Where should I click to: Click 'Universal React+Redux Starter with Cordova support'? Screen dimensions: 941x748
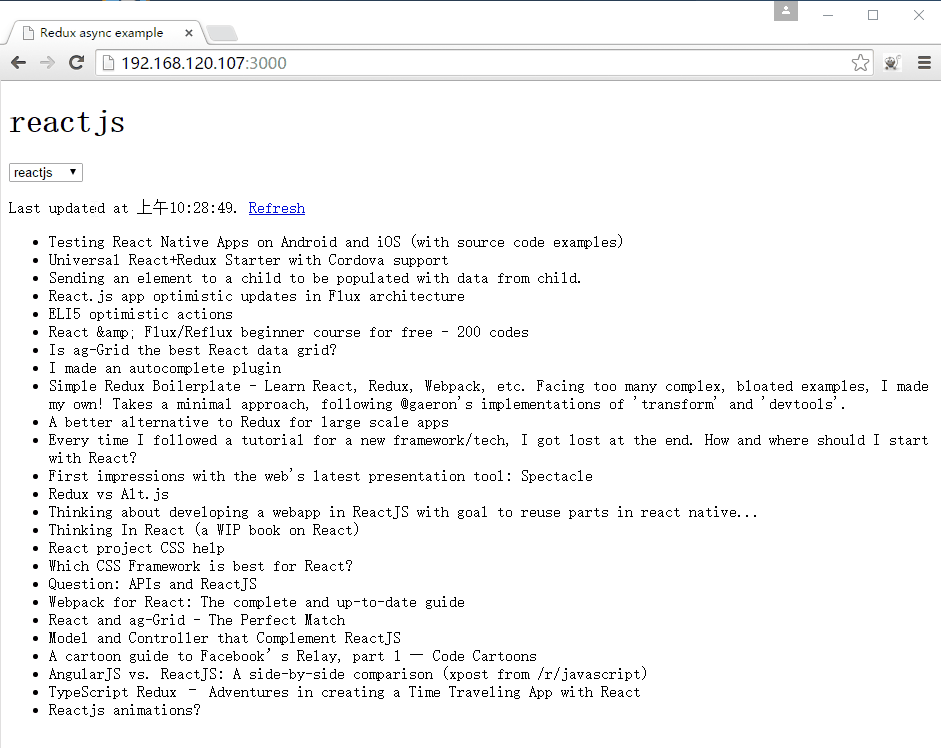coord(248,260)
